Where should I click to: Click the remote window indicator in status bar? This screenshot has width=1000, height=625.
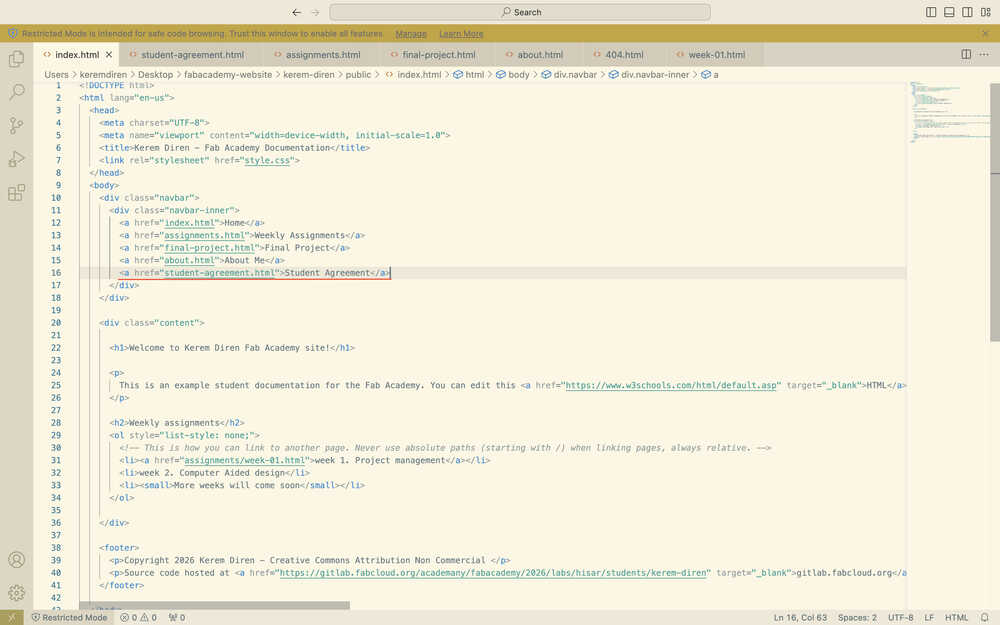point(12,617)
